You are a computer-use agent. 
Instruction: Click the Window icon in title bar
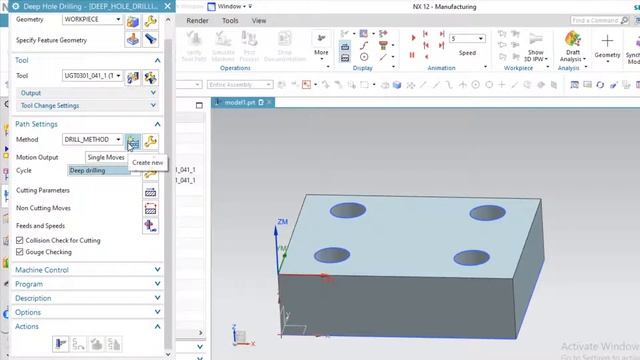[x=211, y=7]
